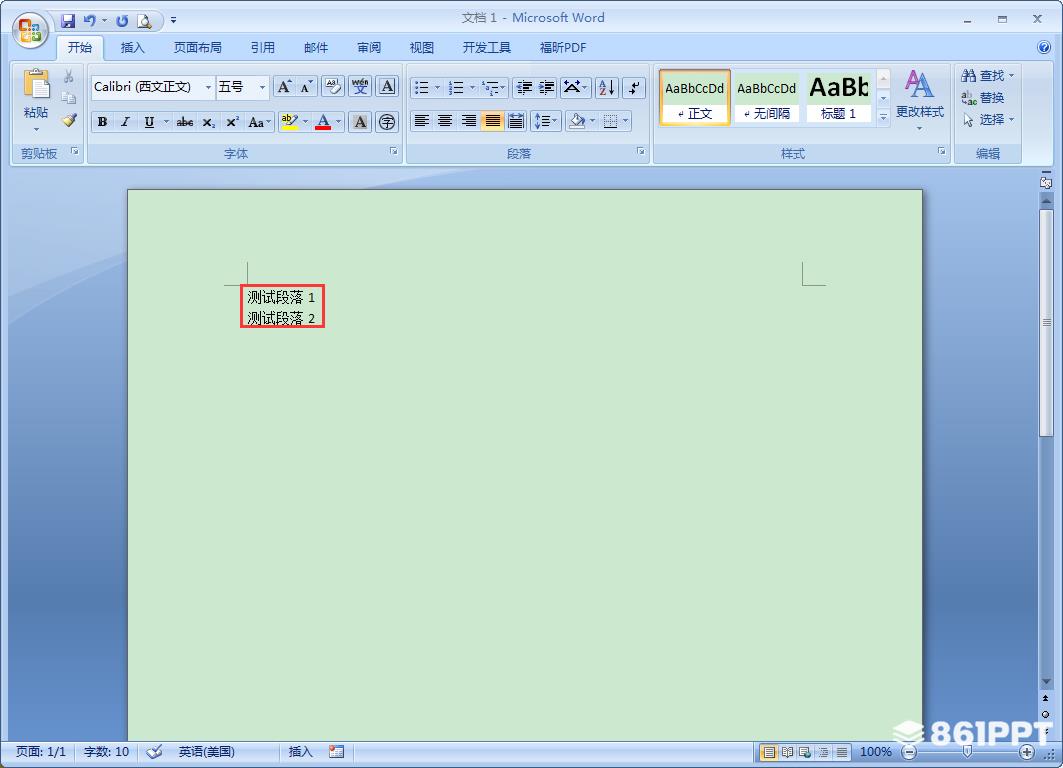This screenshot has width=1063, height=768.
Task: Open the 选择 select menu
Action: click(x=988, y=120)
